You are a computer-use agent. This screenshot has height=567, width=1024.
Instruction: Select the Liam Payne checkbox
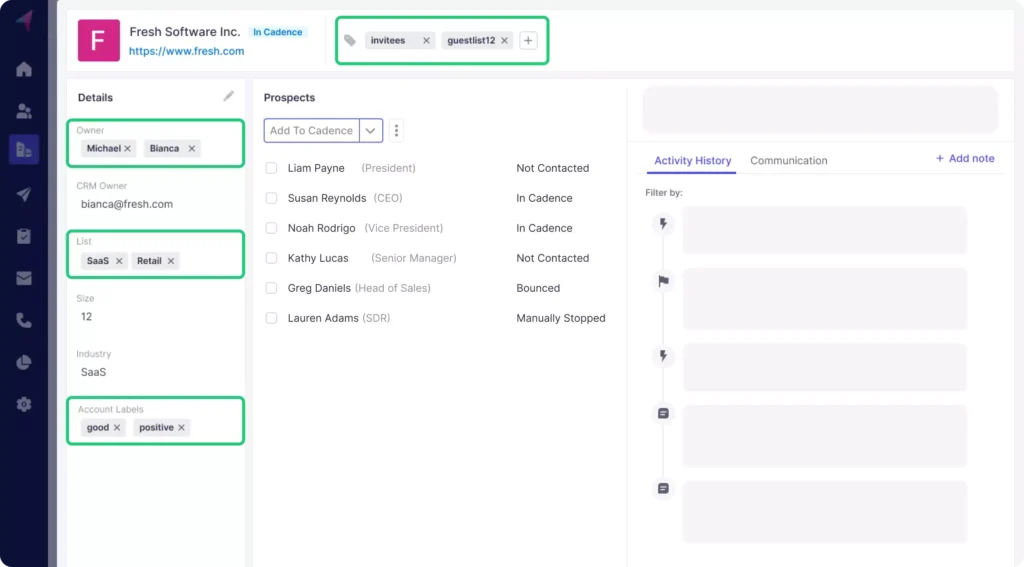pos(271,168)
